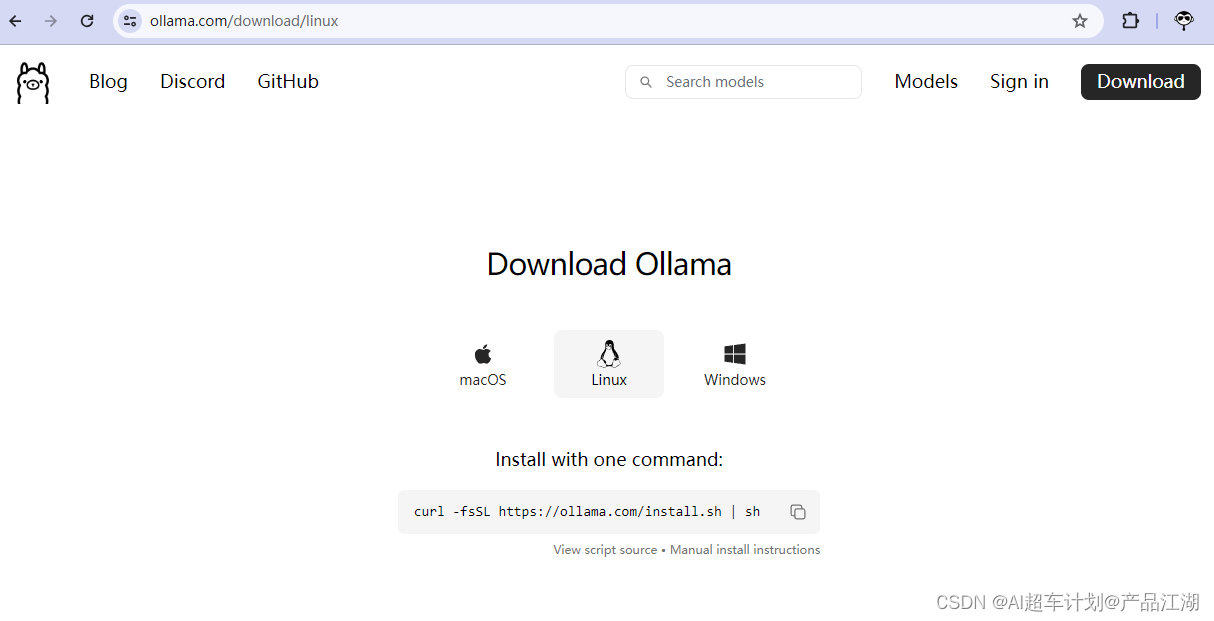Select the Windows download option

735,365
